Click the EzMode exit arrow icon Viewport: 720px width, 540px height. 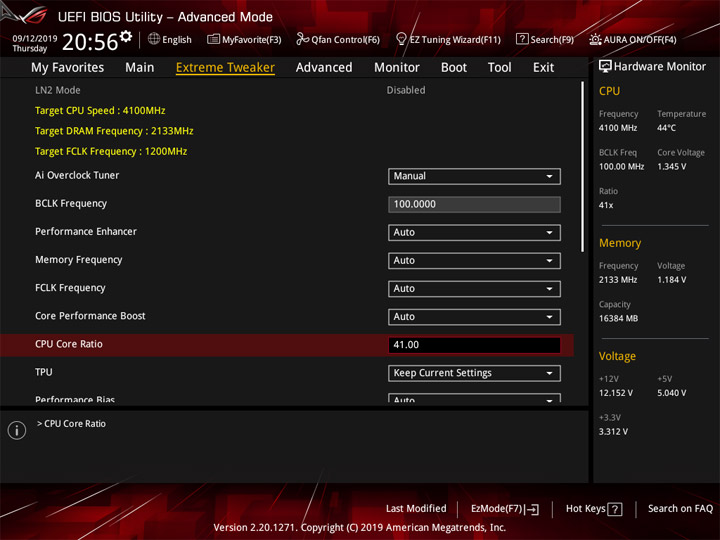pos(532,509)
